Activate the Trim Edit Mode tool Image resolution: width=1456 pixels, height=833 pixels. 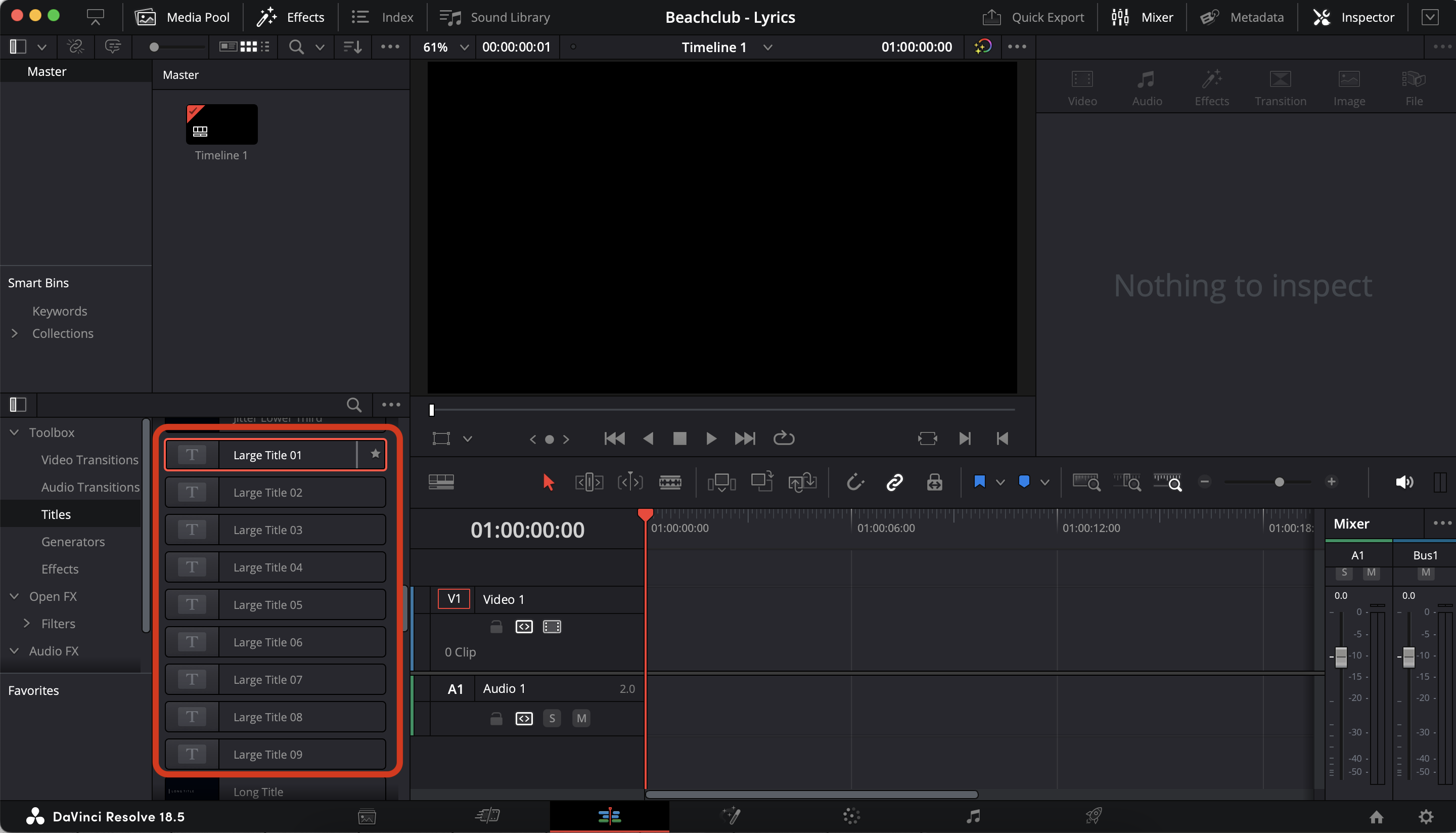tap(588, 483)
